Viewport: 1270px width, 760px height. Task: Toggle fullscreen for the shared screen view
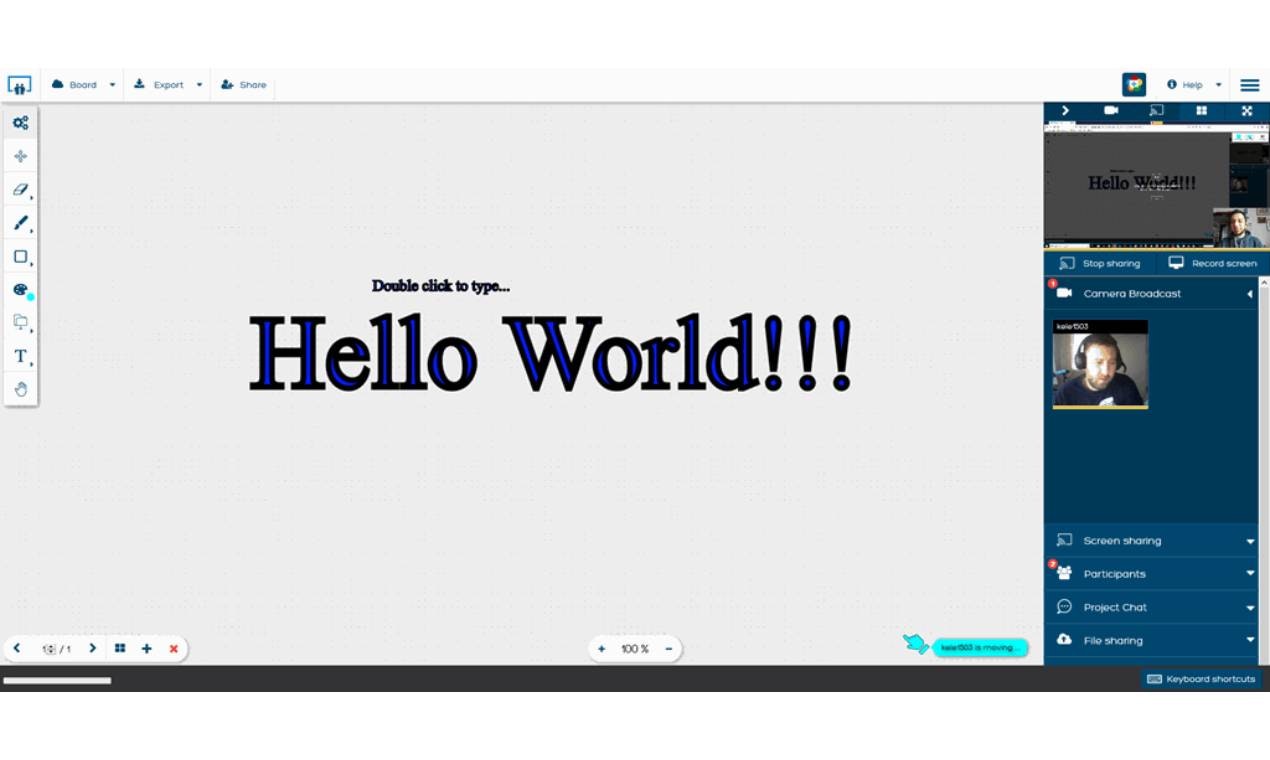pos(1247,111)
